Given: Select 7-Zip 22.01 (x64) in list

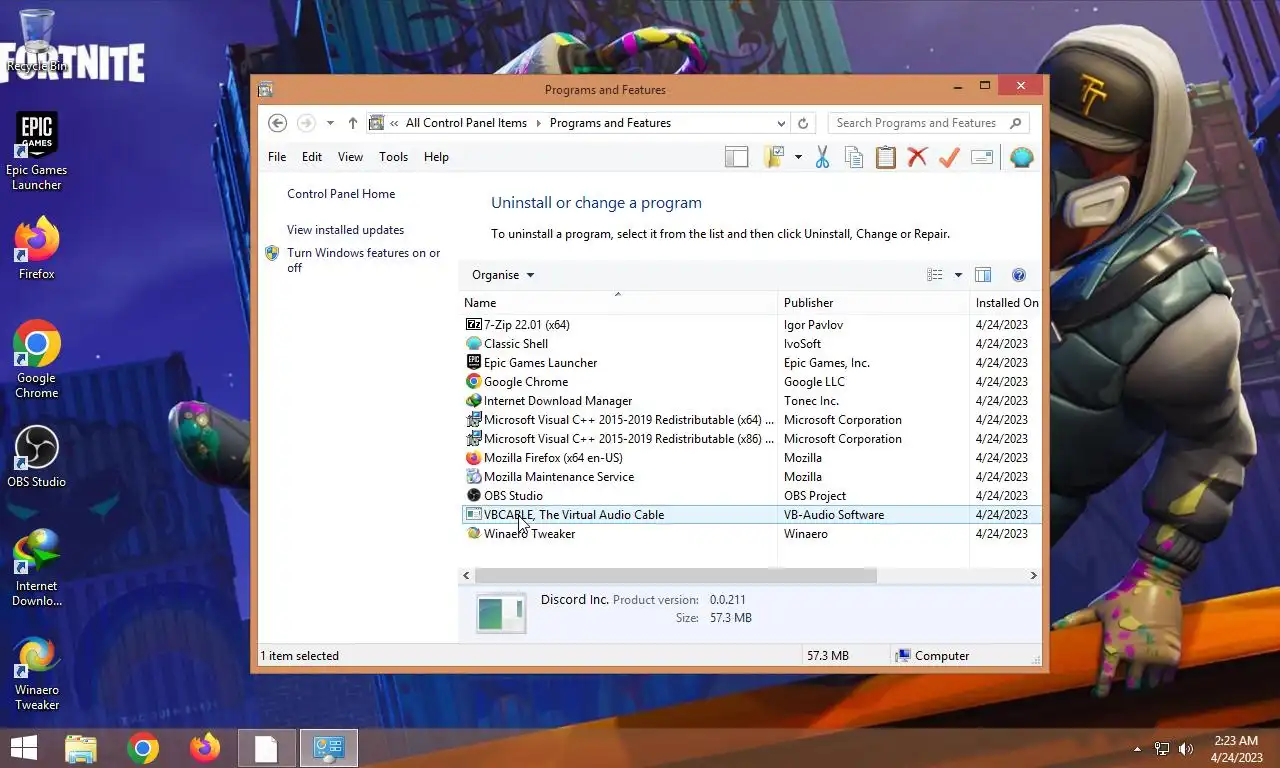Looking at the screenshot, I should (x=751, y=325).
